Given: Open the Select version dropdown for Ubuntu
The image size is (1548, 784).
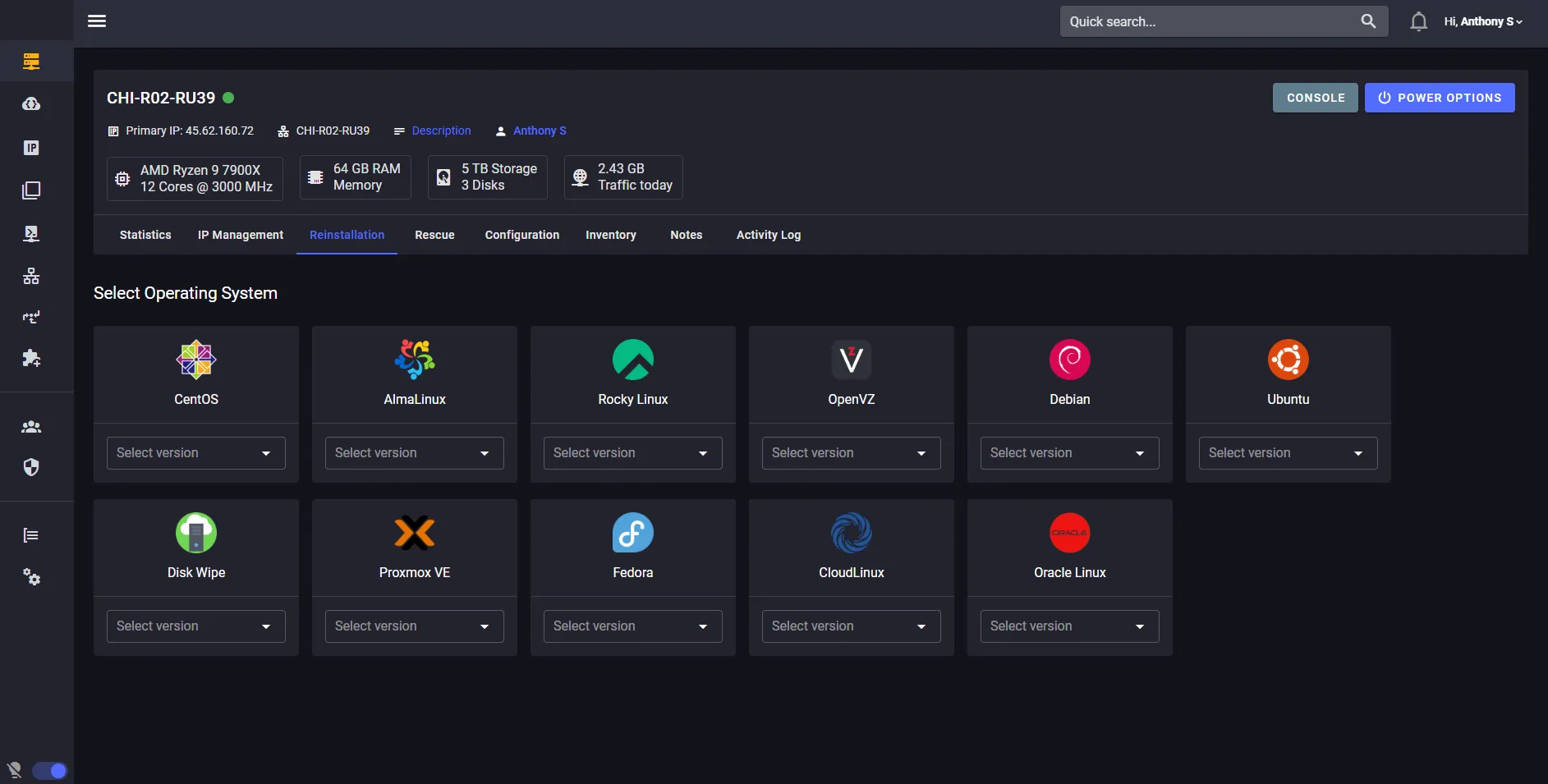Looking at the screenshot, I should tap(1287, 452).
